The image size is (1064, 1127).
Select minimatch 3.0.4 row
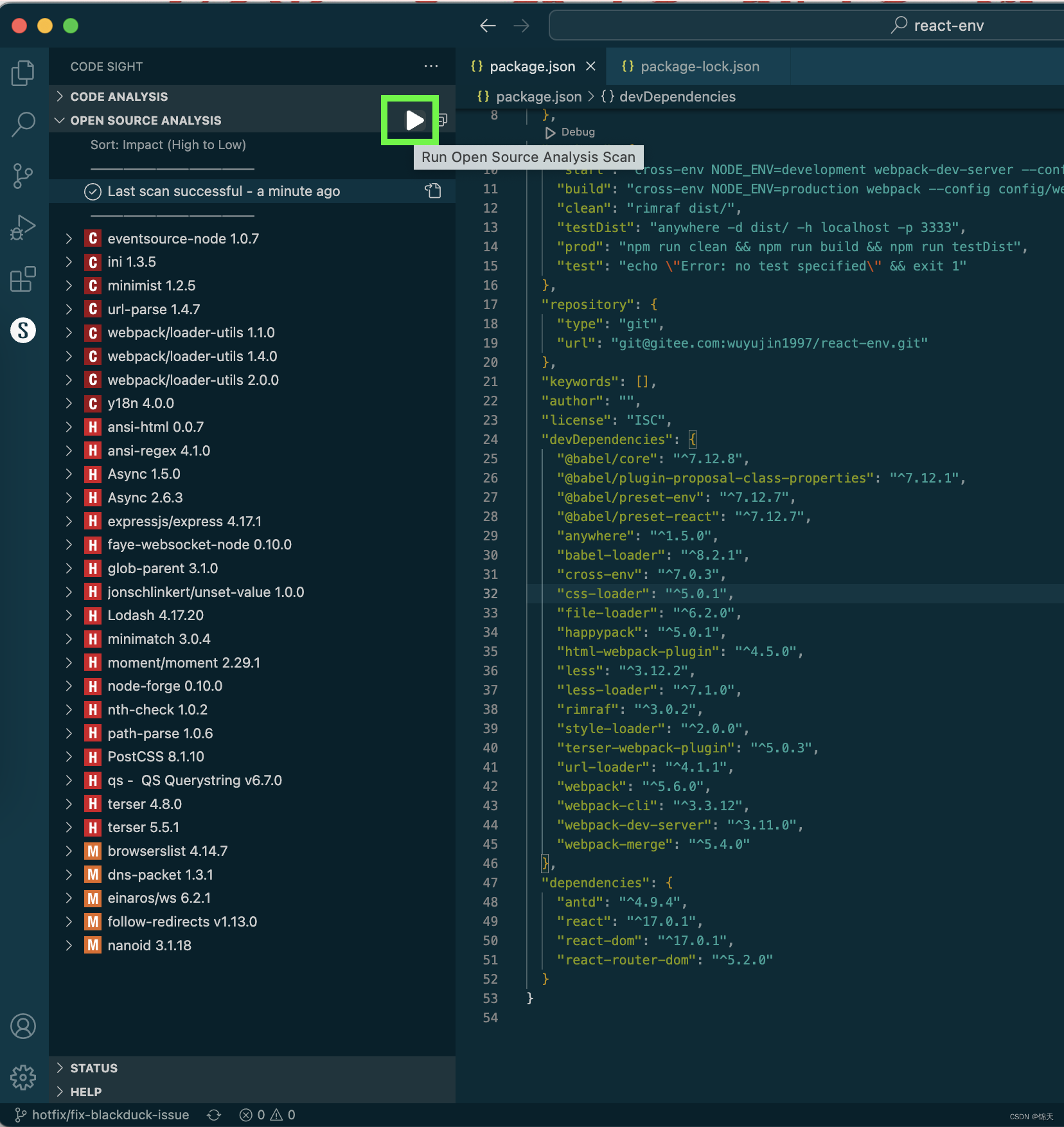(252, 639)
